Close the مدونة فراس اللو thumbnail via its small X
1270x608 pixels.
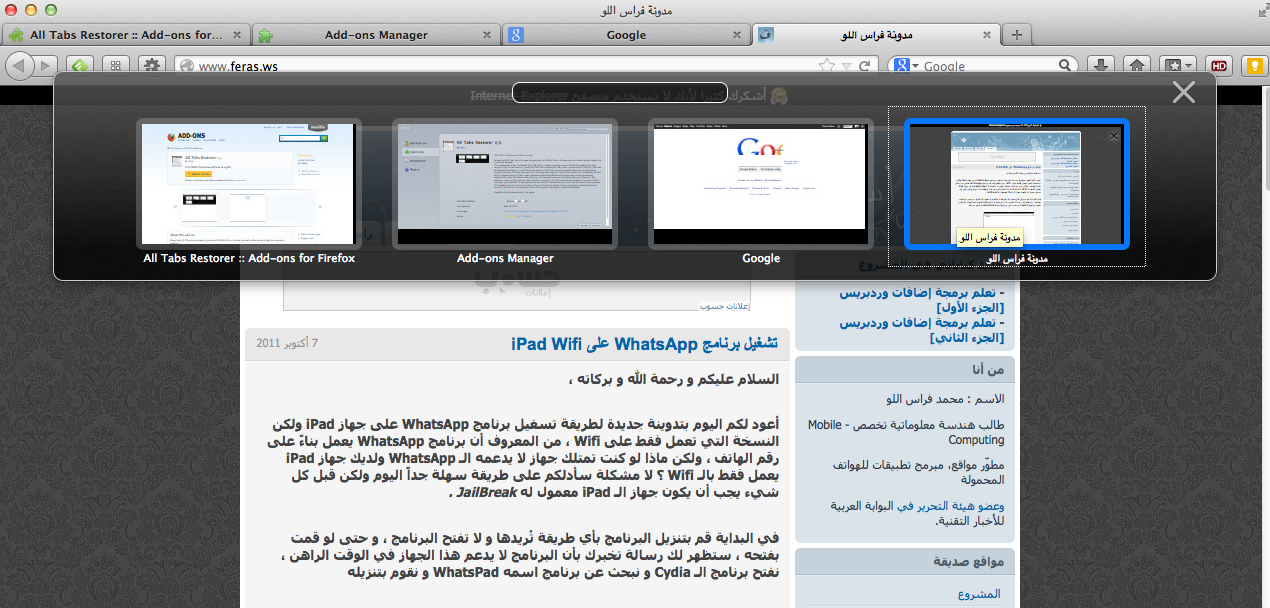tap(1115, 137)
